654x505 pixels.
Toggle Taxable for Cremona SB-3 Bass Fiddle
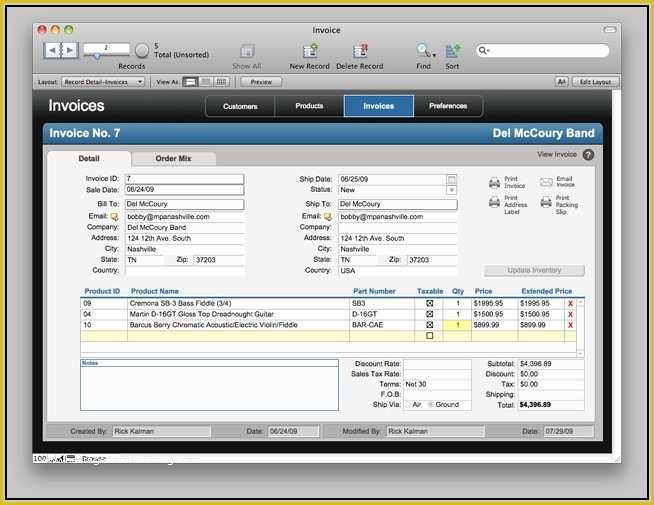click(x=430, y=303)
